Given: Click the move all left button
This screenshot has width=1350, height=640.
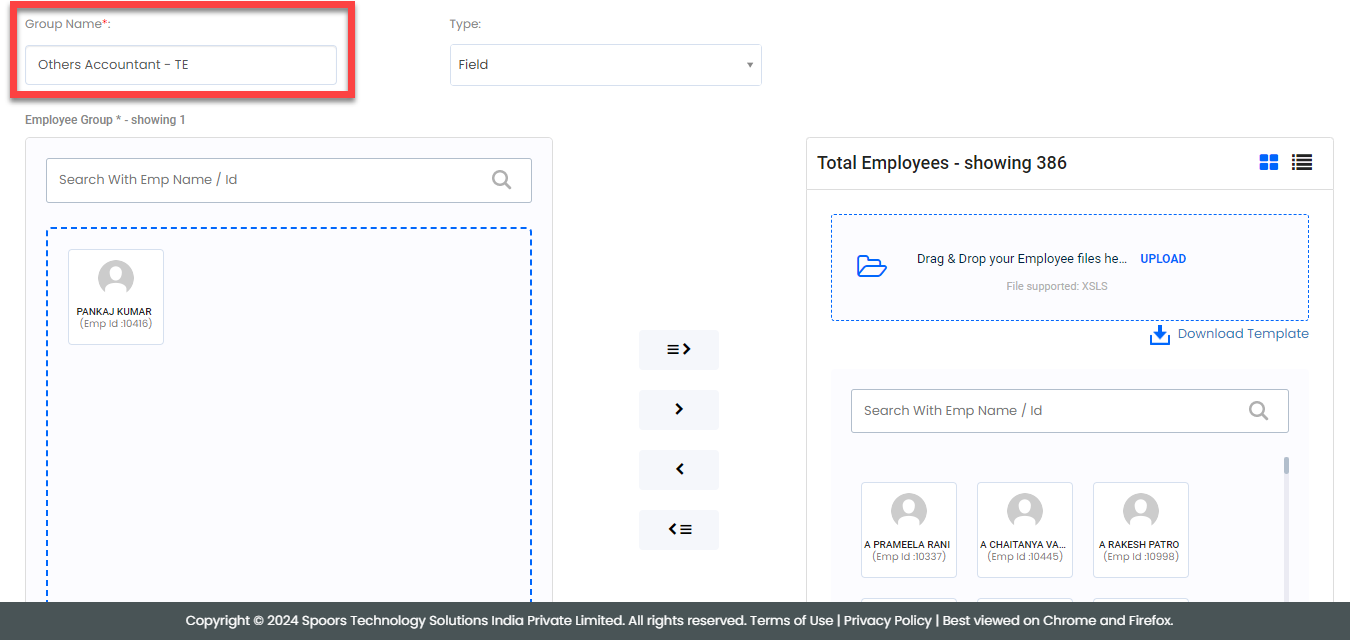Looking at the screenshot, I should [x=679, y=530].
